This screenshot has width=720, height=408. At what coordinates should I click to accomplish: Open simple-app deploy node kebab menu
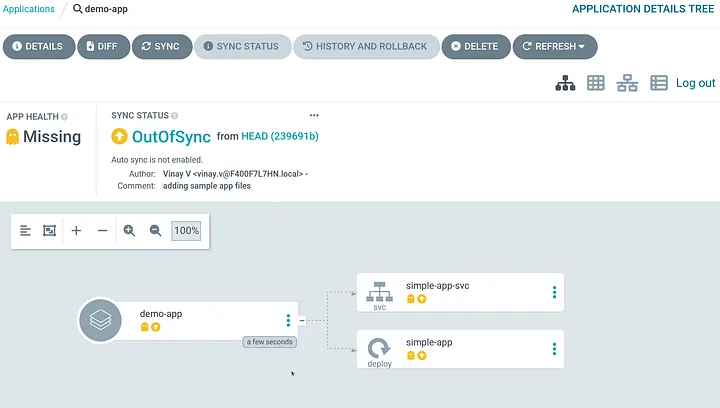coord(554,349)
